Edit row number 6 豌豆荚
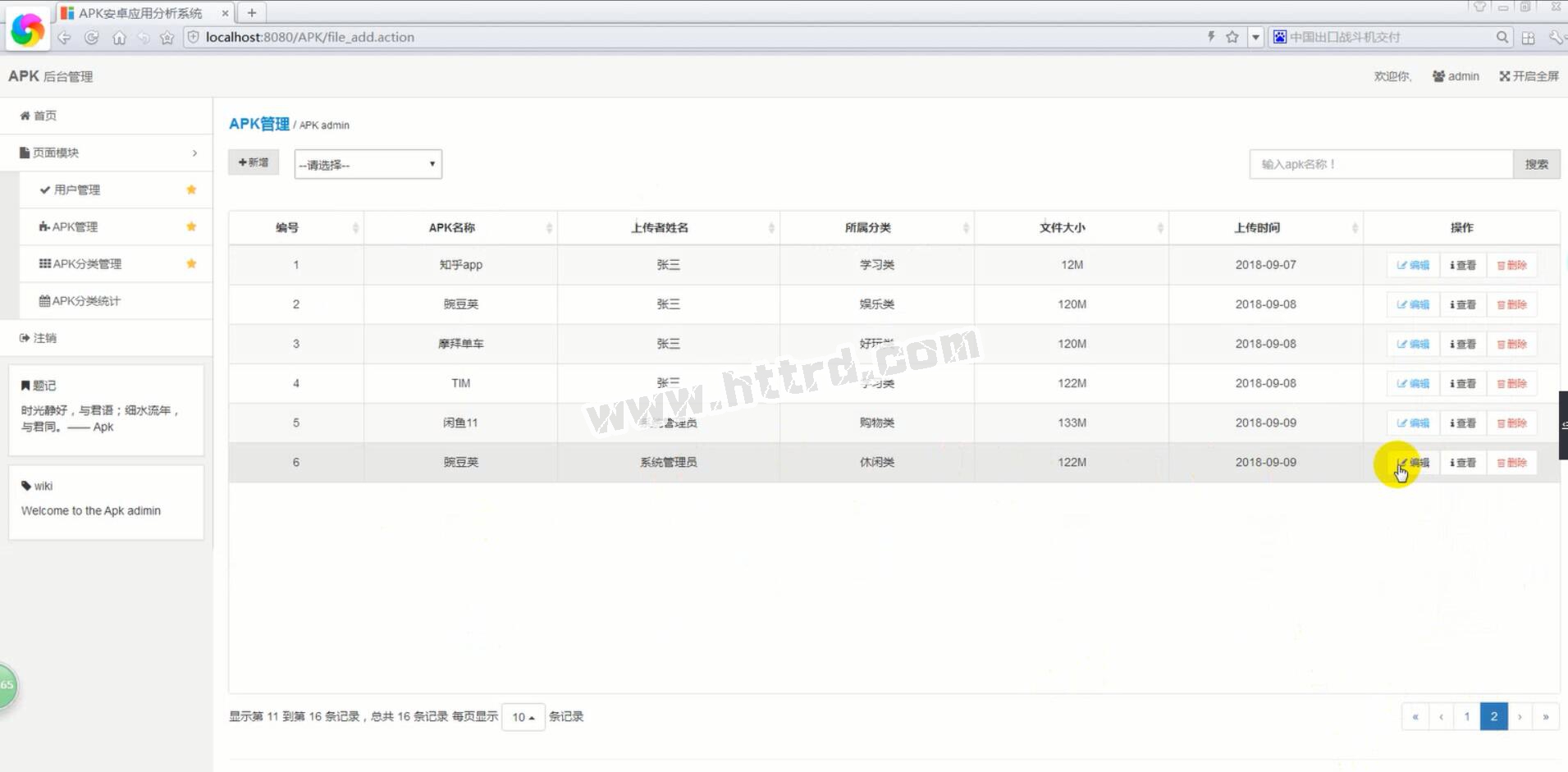This screenshot has height=772, width=1568. (1413, 463)
